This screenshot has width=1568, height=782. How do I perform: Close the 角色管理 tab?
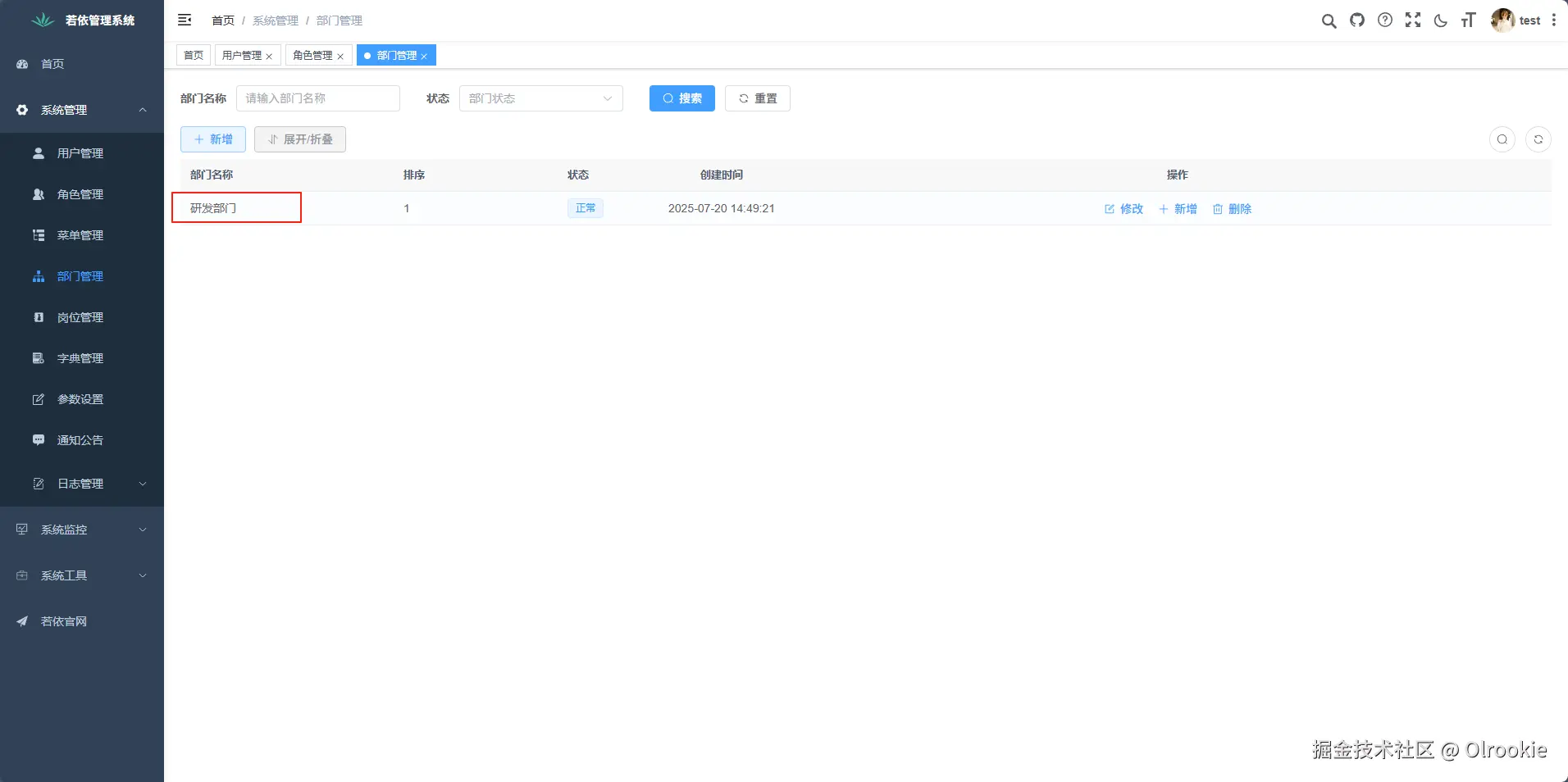tap(340, 57)
